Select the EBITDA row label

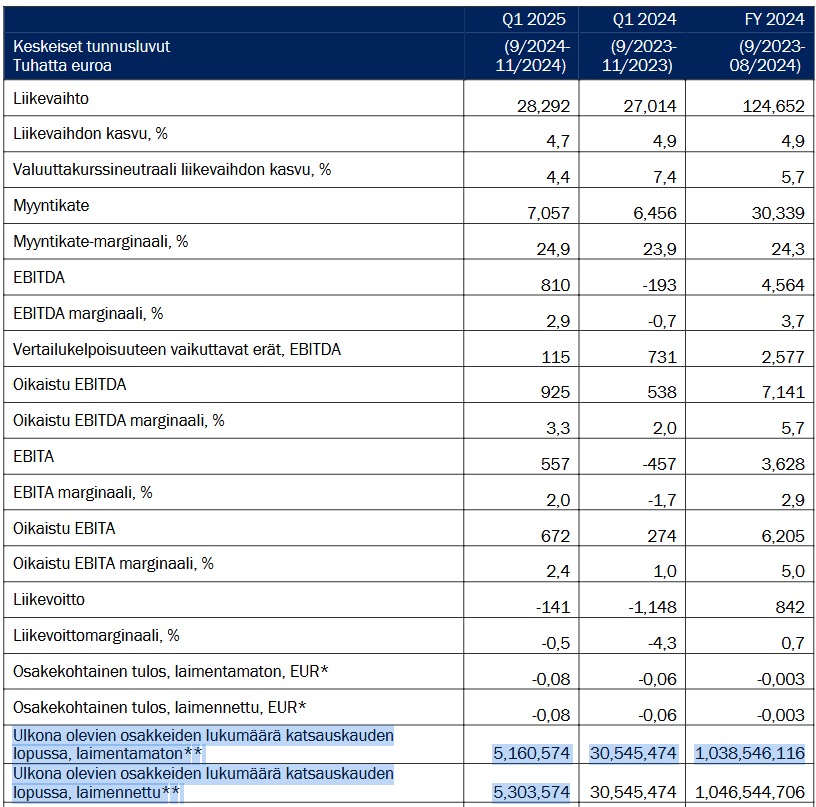(39, 277)
